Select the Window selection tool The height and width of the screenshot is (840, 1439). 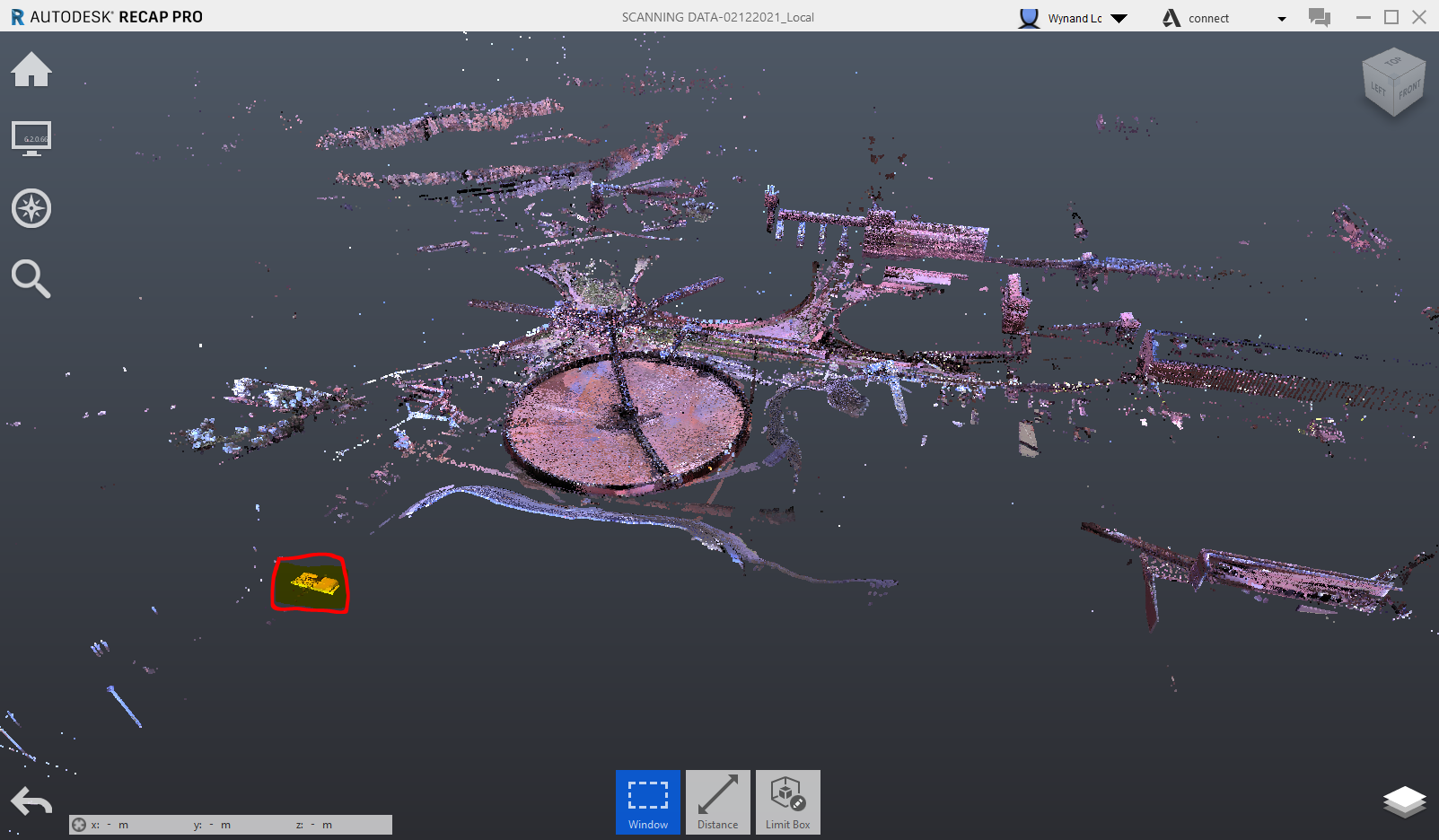pos(648,802)
